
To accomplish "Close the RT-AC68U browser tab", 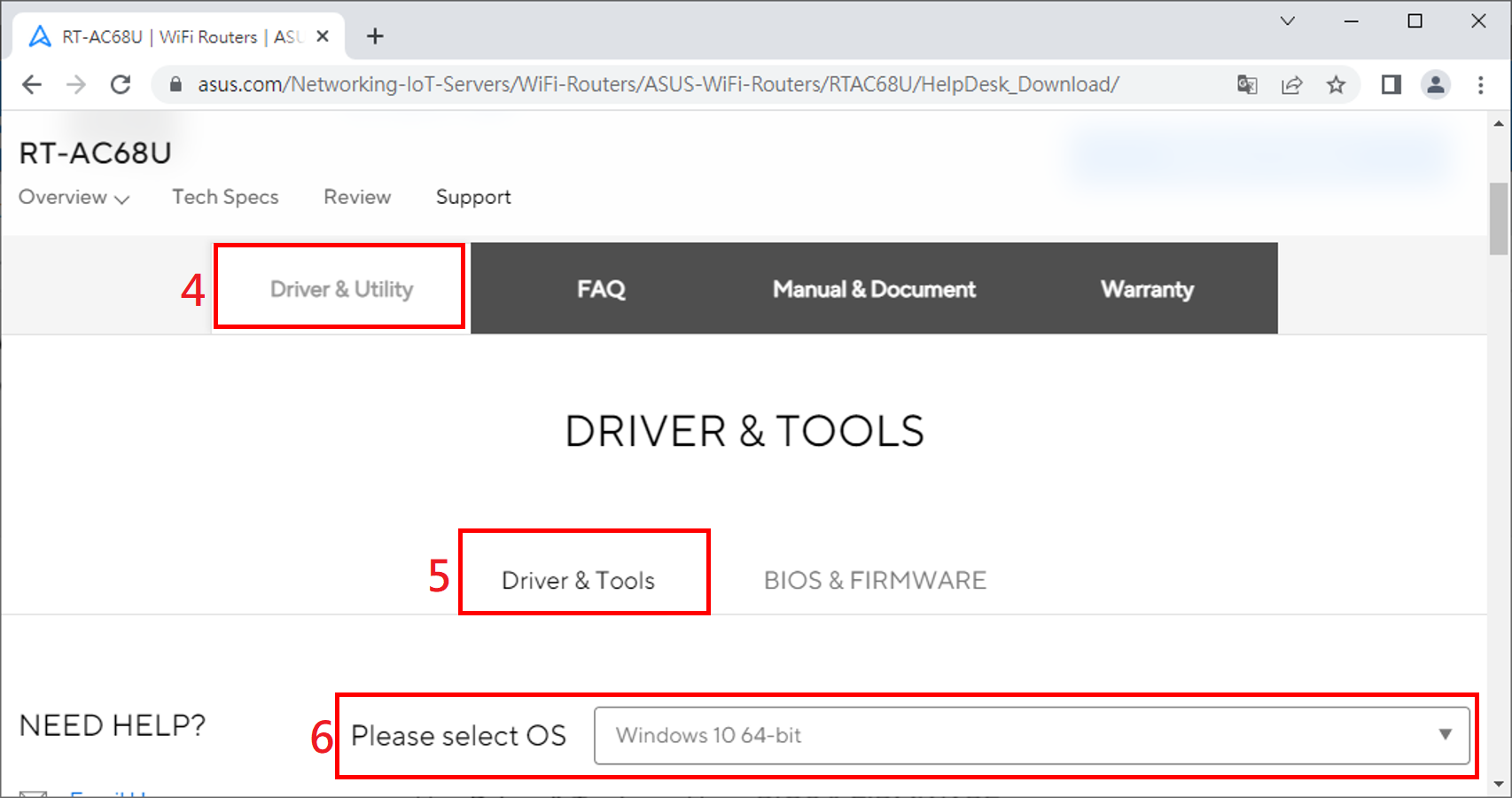I will (323, 36).
